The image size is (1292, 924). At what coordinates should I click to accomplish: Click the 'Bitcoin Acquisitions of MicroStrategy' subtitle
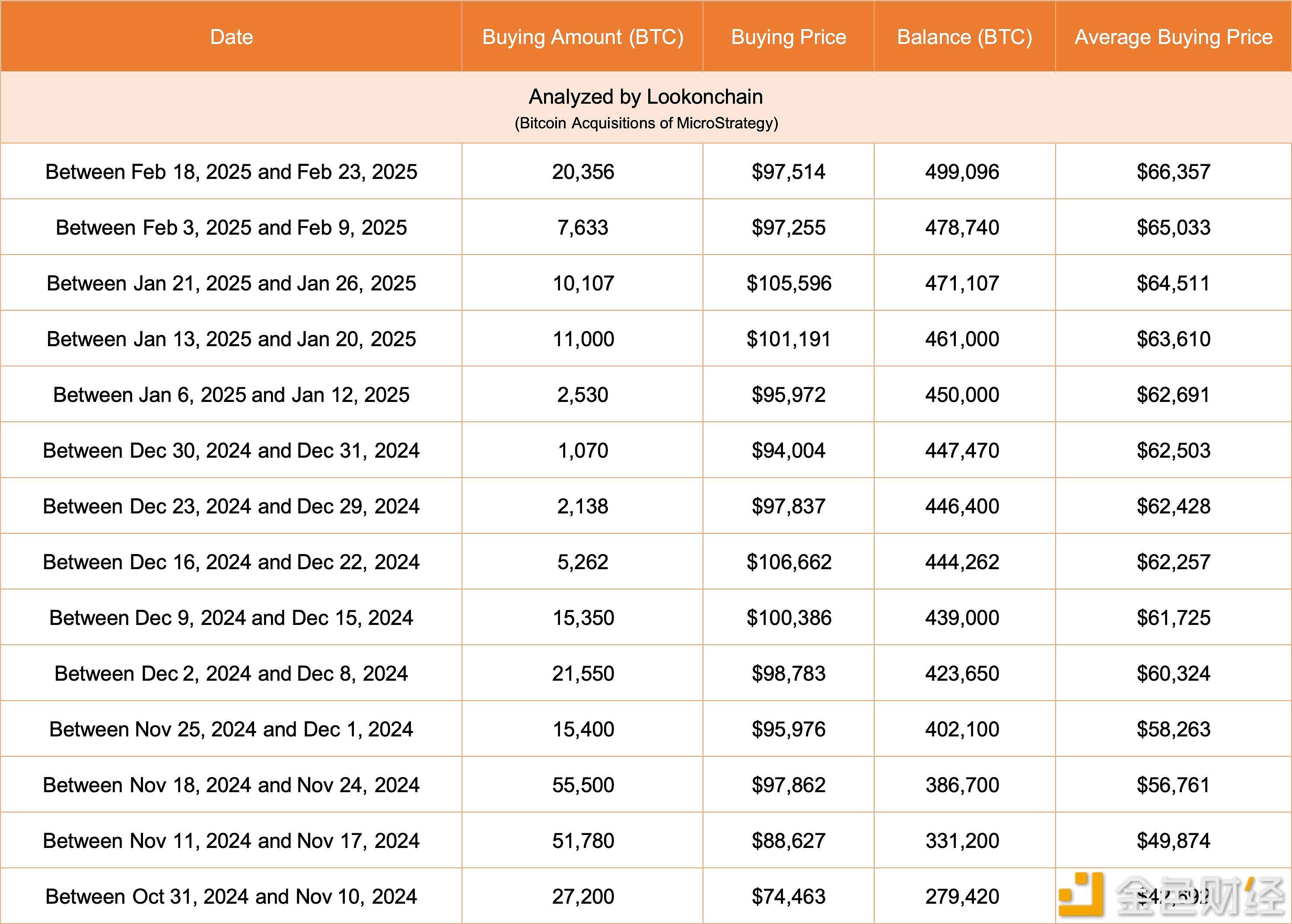tap(646, 123)
